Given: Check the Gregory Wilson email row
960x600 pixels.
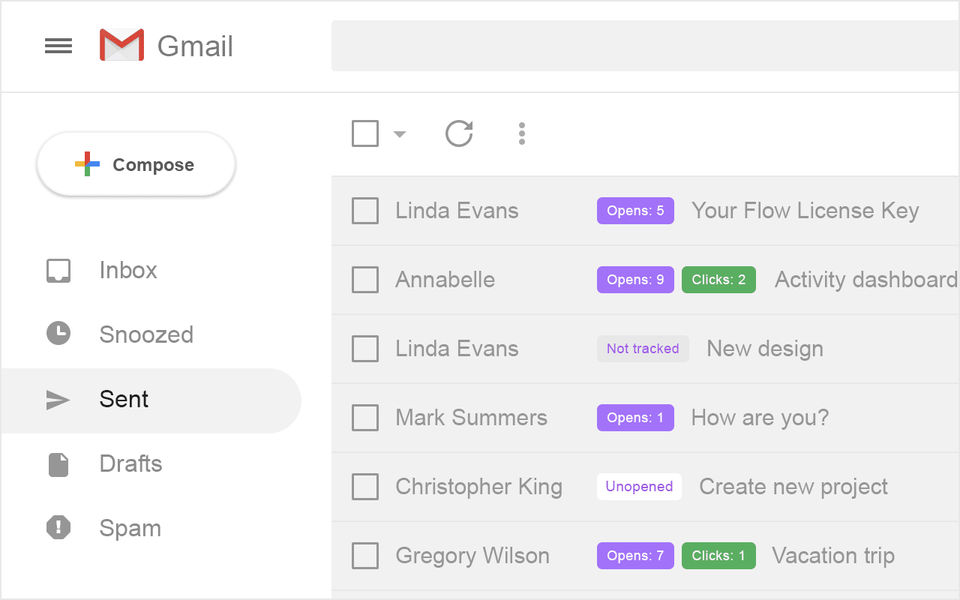Looking at the screenshot, I should coord(365,556).
